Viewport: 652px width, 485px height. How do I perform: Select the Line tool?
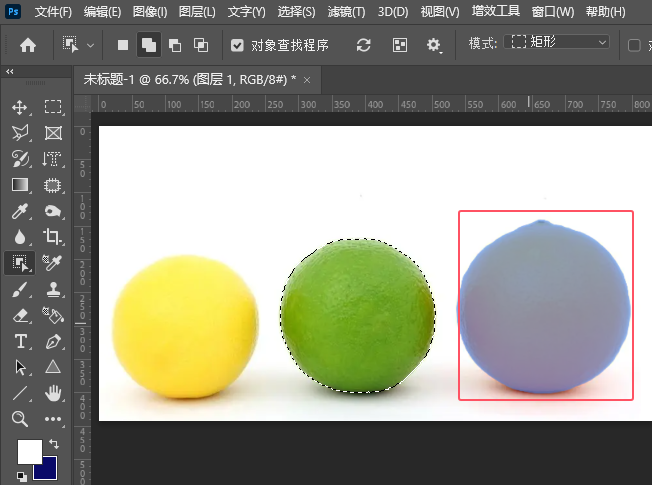click(x=20, y=393)
